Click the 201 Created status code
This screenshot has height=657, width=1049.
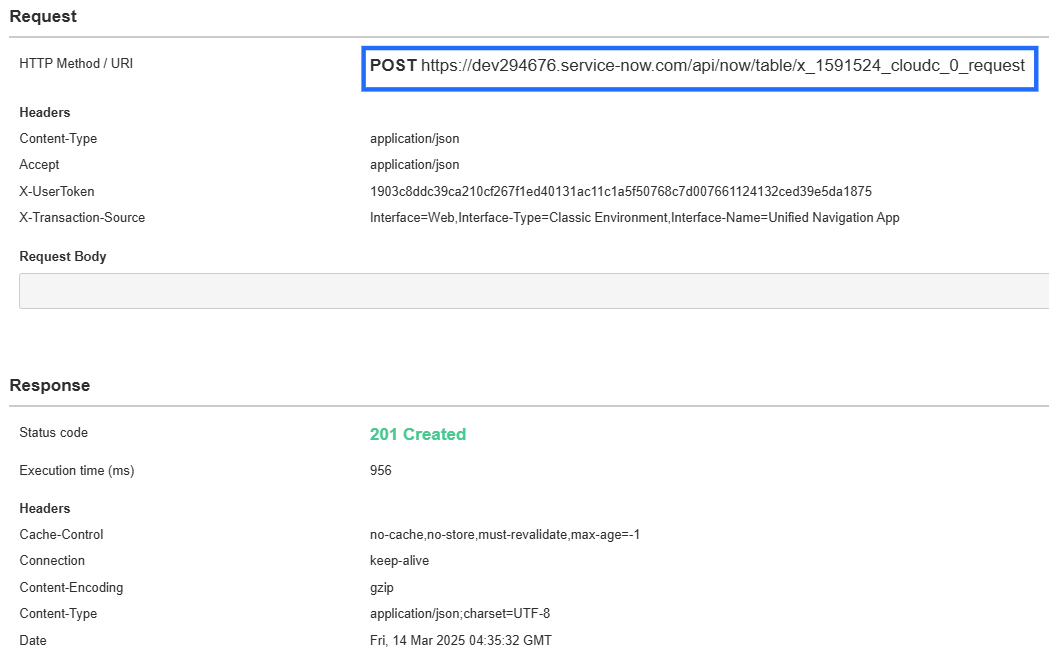click(x=417, y=434)
